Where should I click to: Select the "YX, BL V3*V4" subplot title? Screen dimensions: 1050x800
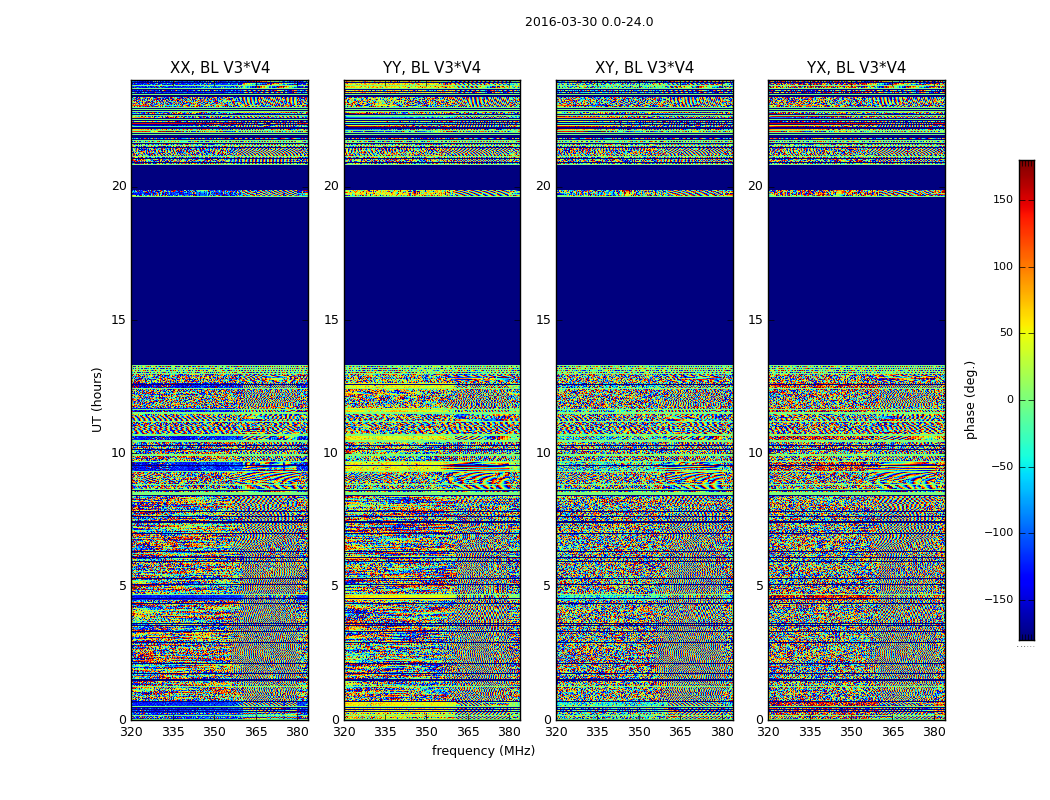(x=856, y=68)
